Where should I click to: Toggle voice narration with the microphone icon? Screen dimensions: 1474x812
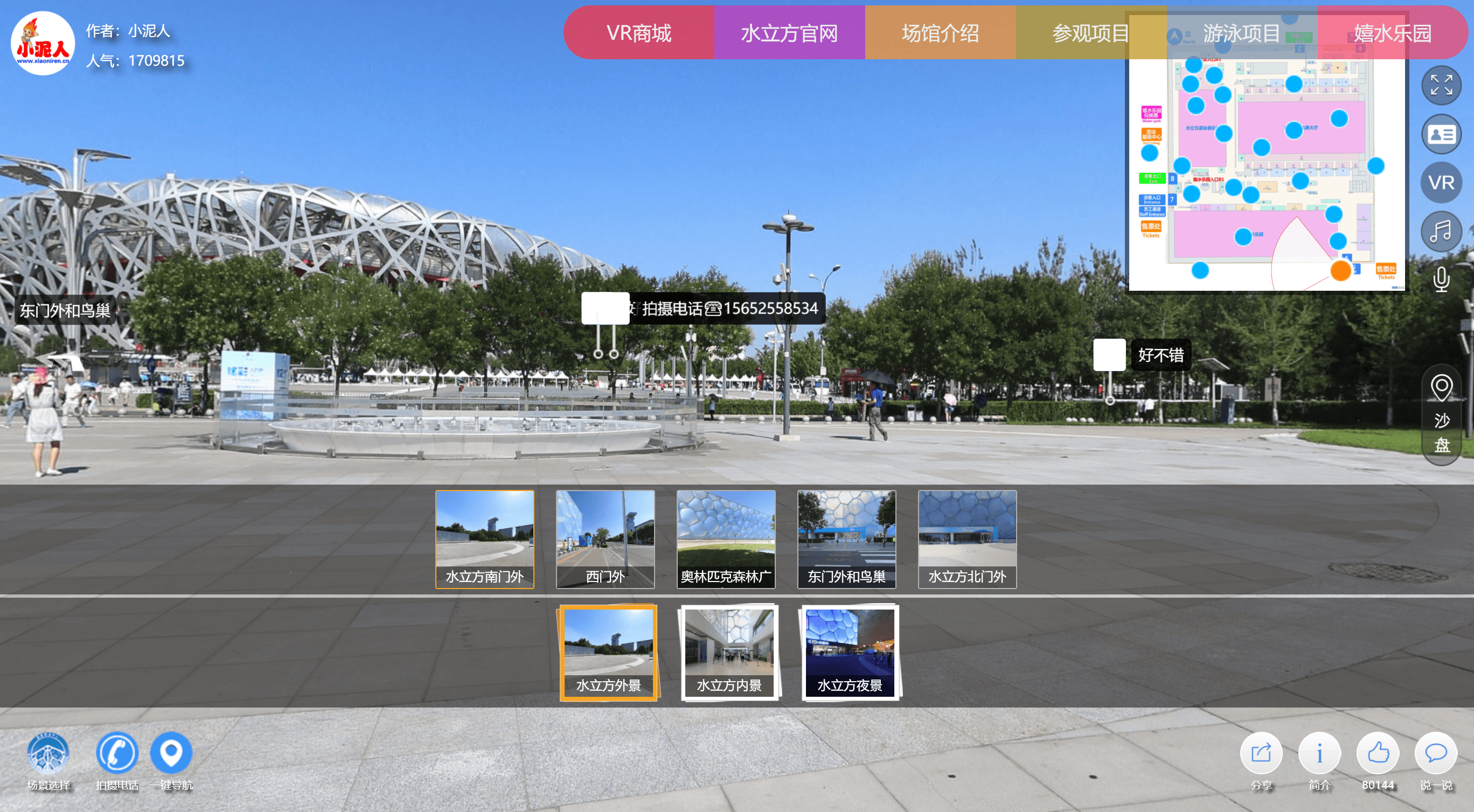tap(1441, 279)
